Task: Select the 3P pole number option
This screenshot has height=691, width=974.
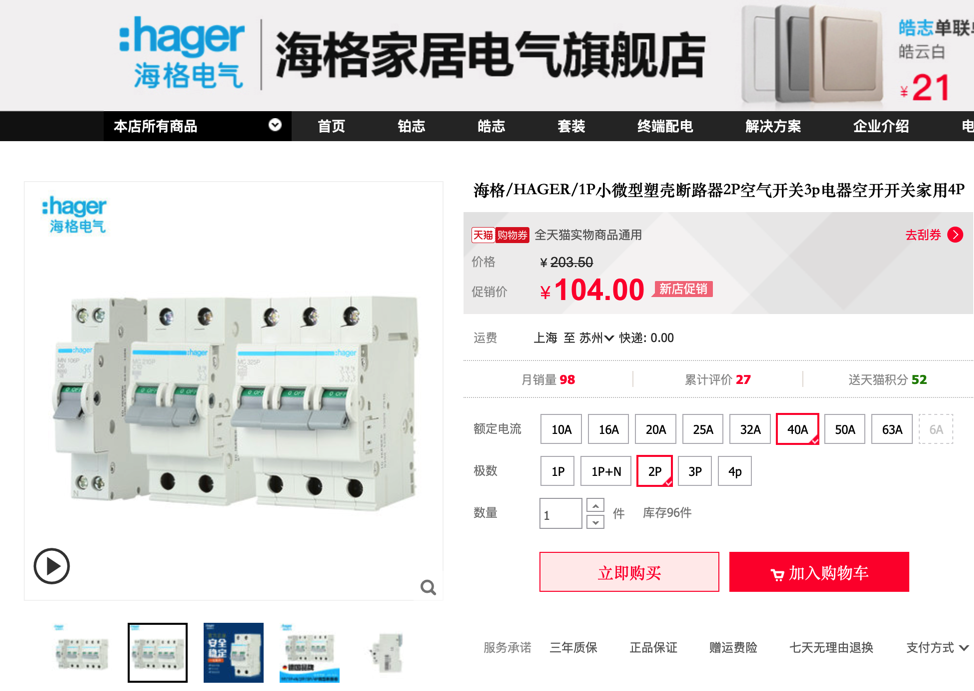Action: click(695, 471)
